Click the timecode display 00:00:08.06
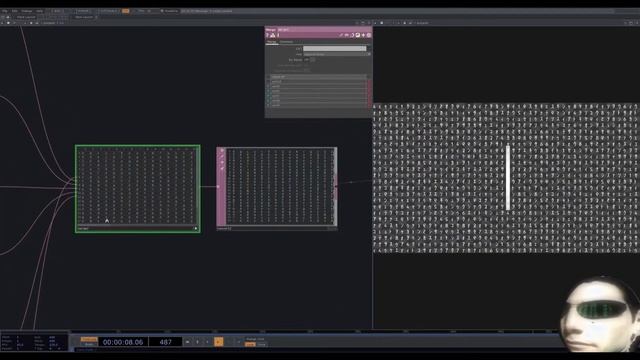The height and width of the screenshot is (360, 640). coord(123,342)
